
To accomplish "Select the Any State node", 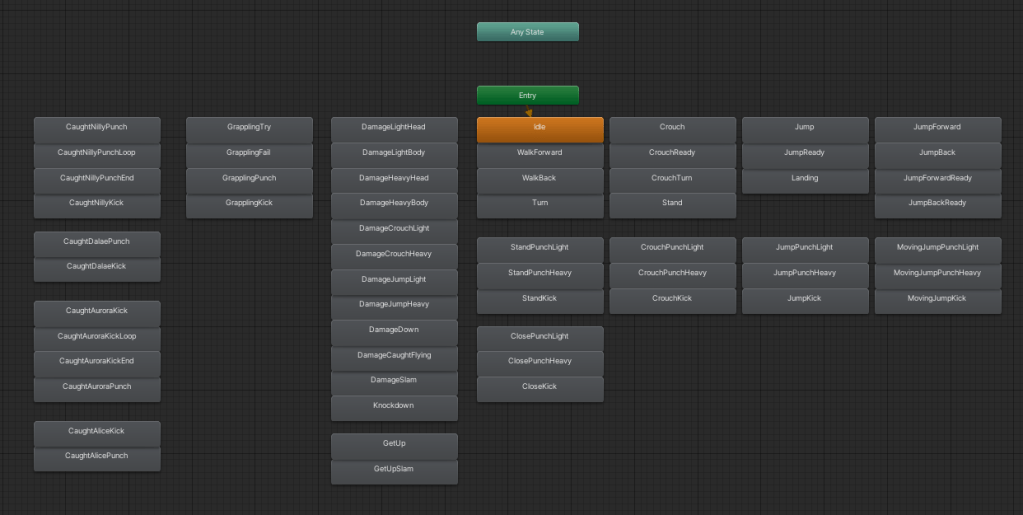I will click(x=527, y=32).
